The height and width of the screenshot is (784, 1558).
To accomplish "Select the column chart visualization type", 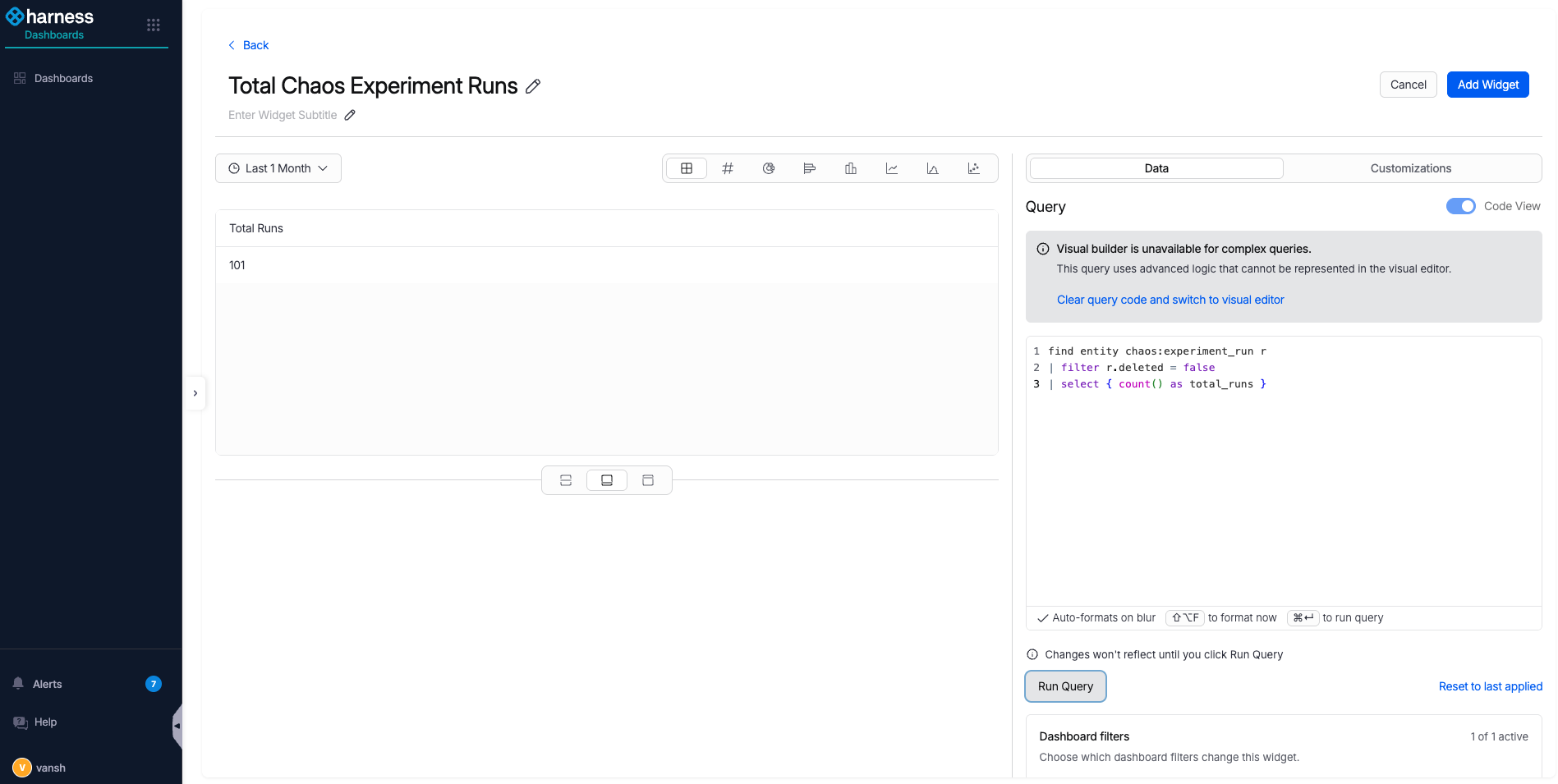I will coord(851,168).
